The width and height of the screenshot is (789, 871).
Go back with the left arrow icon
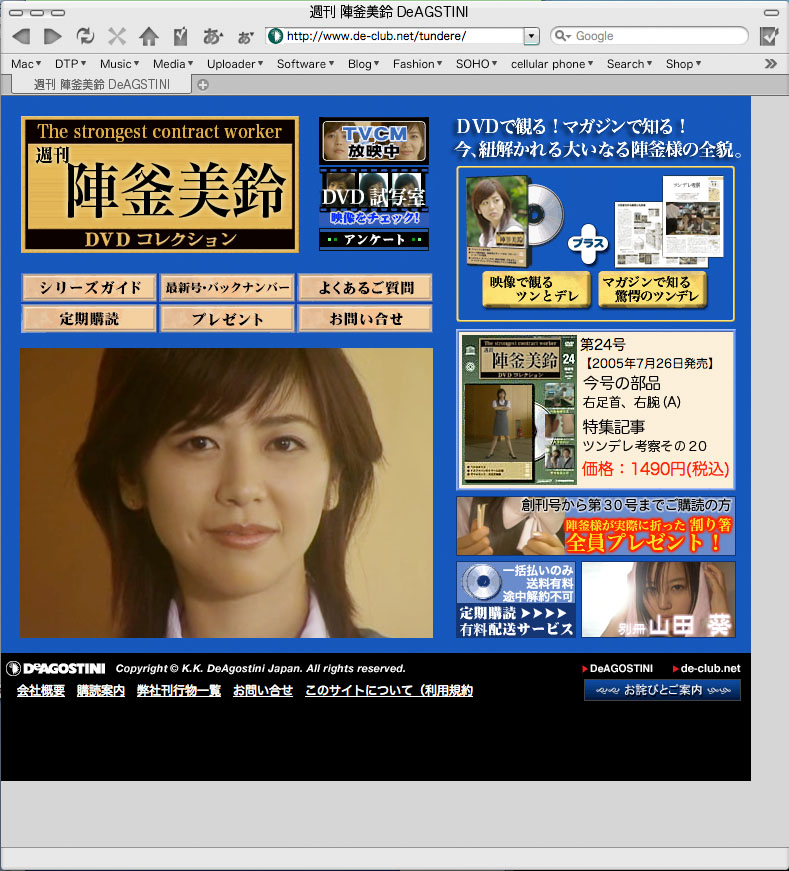click(x=21, y=37)
